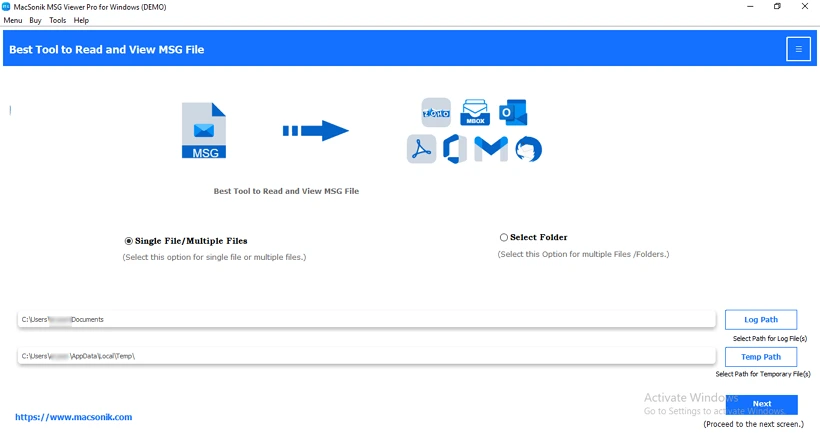Minimize the MacSonik window
Viewport: 820px width, 437px height.
(750, 7)
